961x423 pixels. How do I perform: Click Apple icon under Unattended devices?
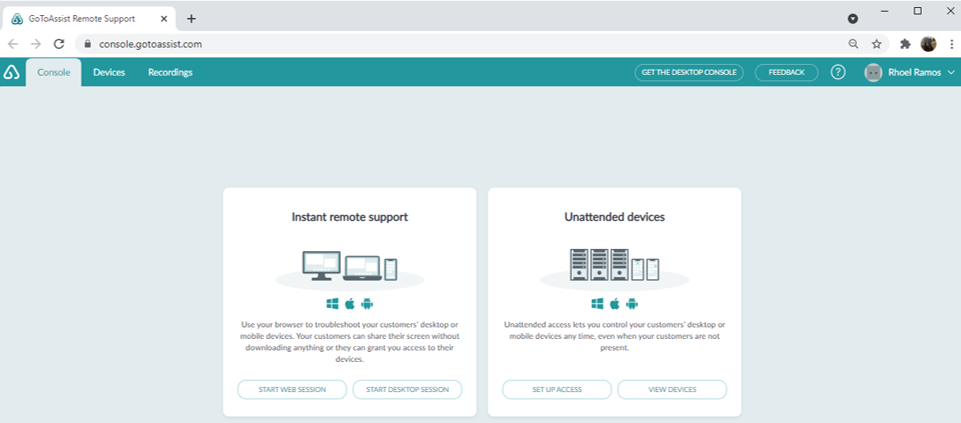coord(615,303)
